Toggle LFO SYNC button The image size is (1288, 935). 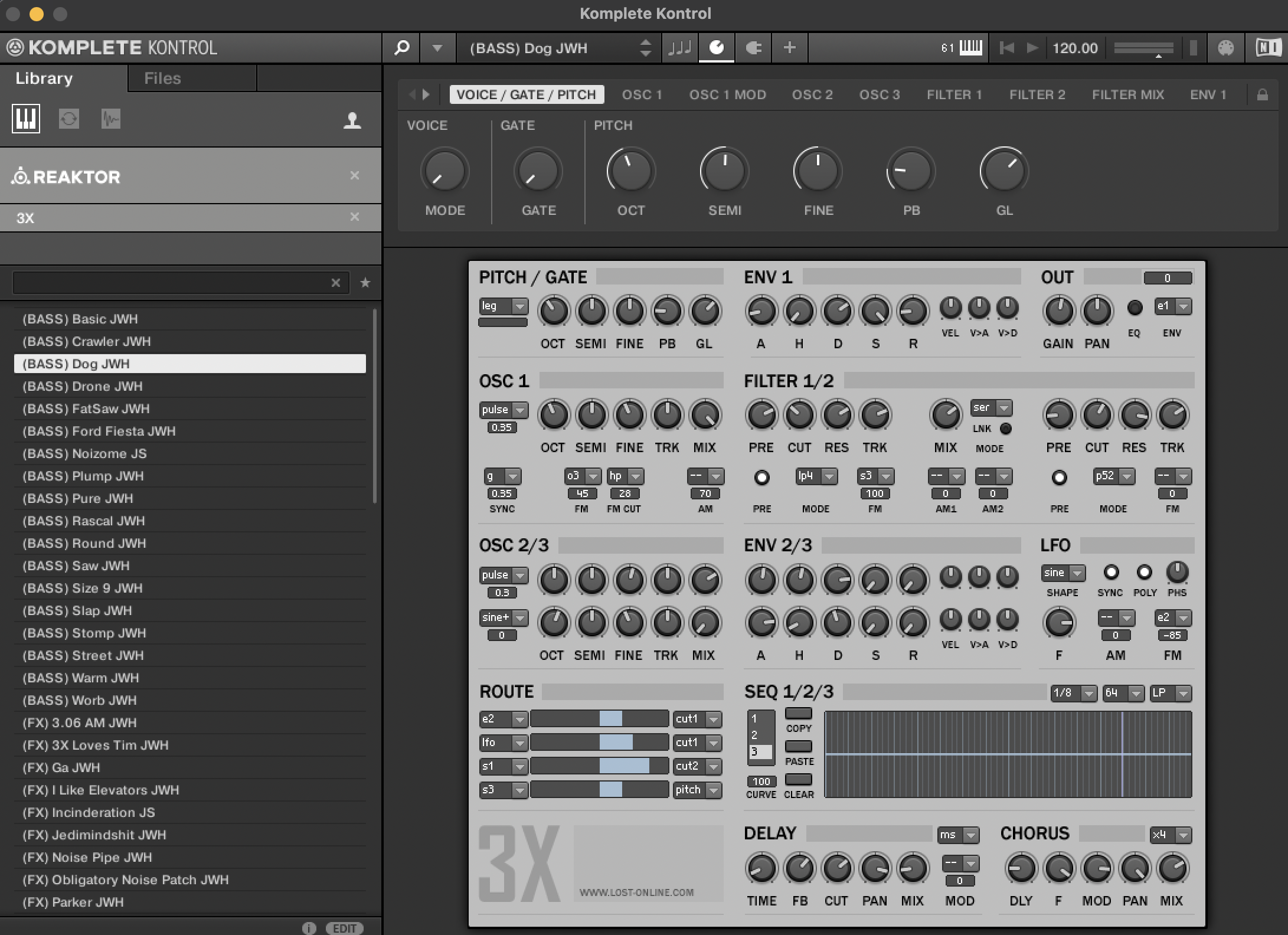click(1111, 572)
